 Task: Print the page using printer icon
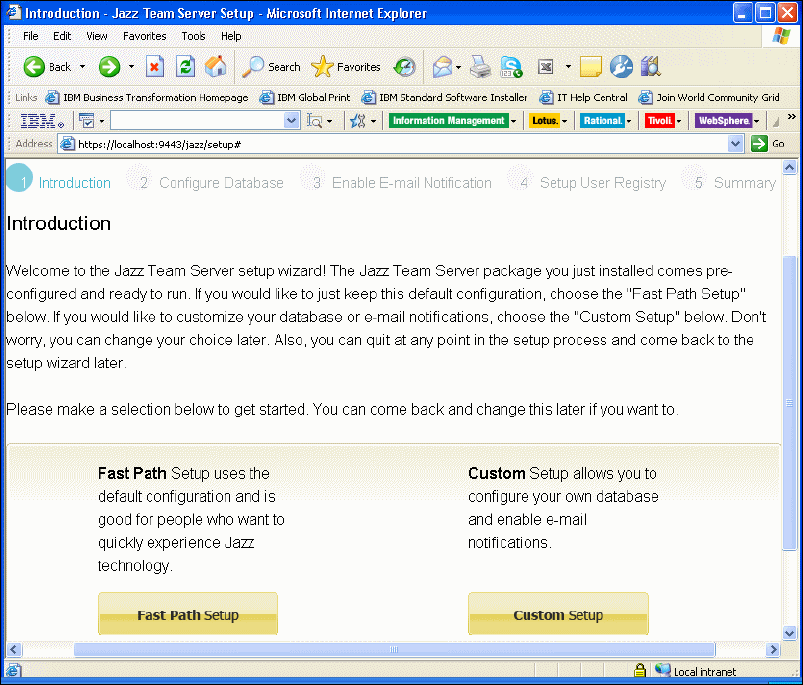point(480,67)
